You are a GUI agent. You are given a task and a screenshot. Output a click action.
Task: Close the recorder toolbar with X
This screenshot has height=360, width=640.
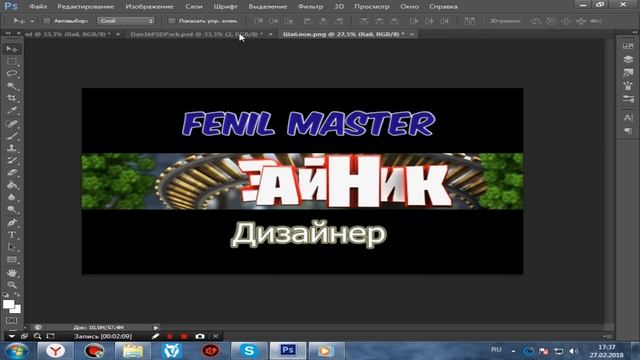(216, 336)
